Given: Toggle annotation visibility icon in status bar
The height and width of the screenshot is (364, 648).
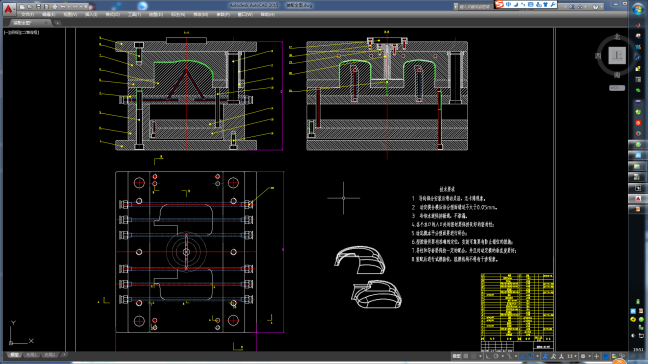Looking at the screenshot, I should pos(545,356).
